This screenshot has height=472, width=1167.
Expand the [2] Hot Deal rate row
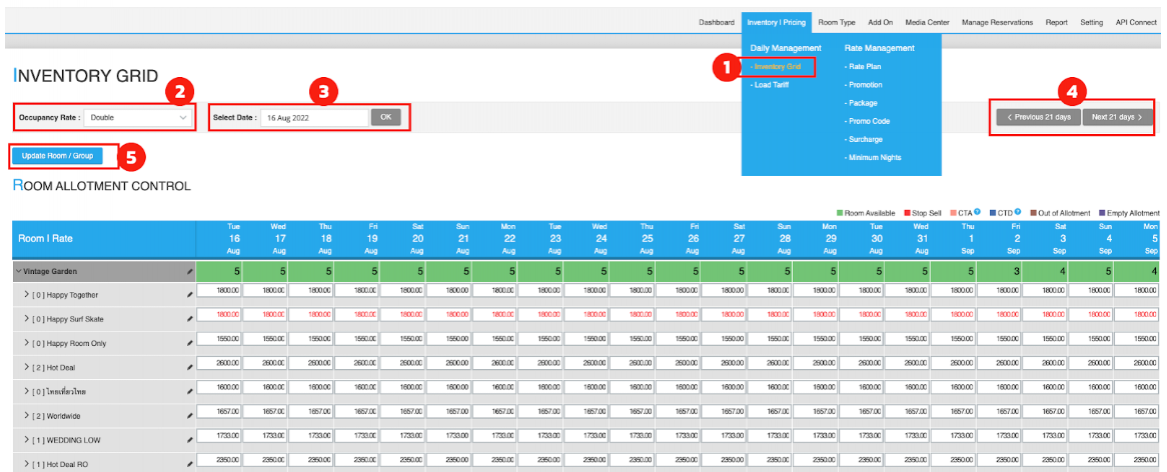pos(26,367)
